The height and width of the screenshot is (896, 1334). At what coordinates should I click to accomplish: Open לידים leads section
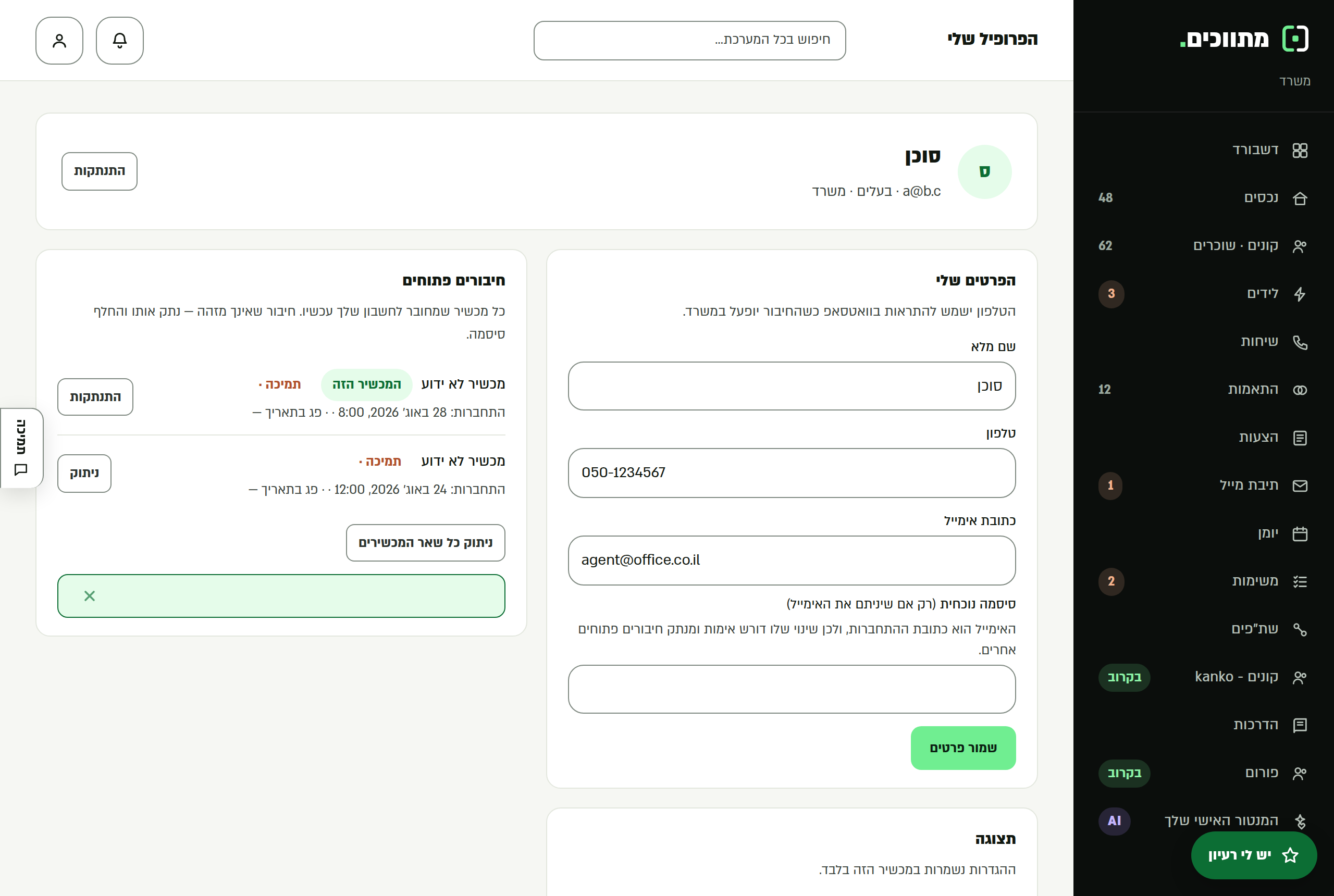(1204, 294)
